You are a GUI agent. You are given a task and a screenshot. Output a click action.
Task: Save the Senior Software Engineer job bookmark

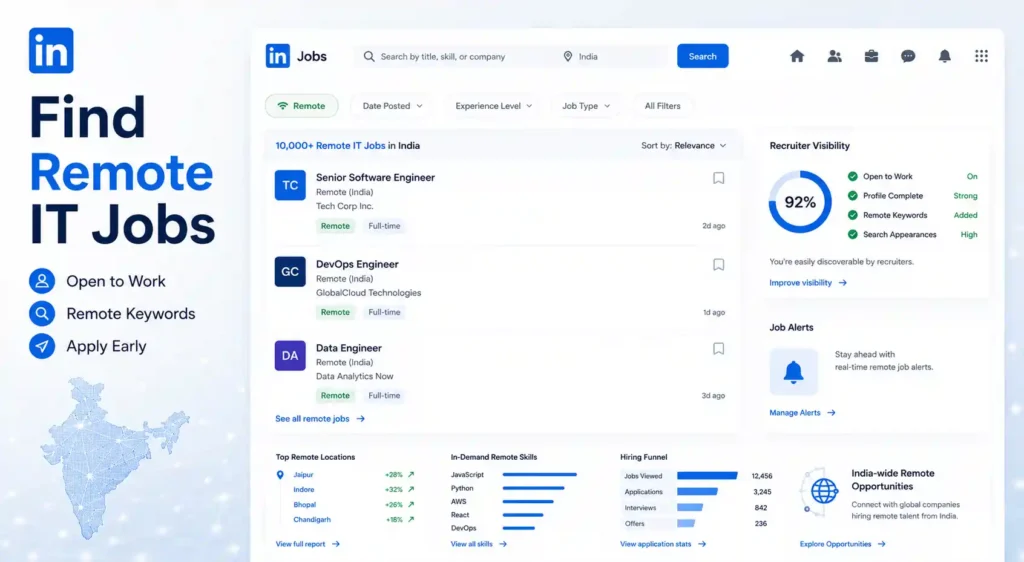click(718, 178)
